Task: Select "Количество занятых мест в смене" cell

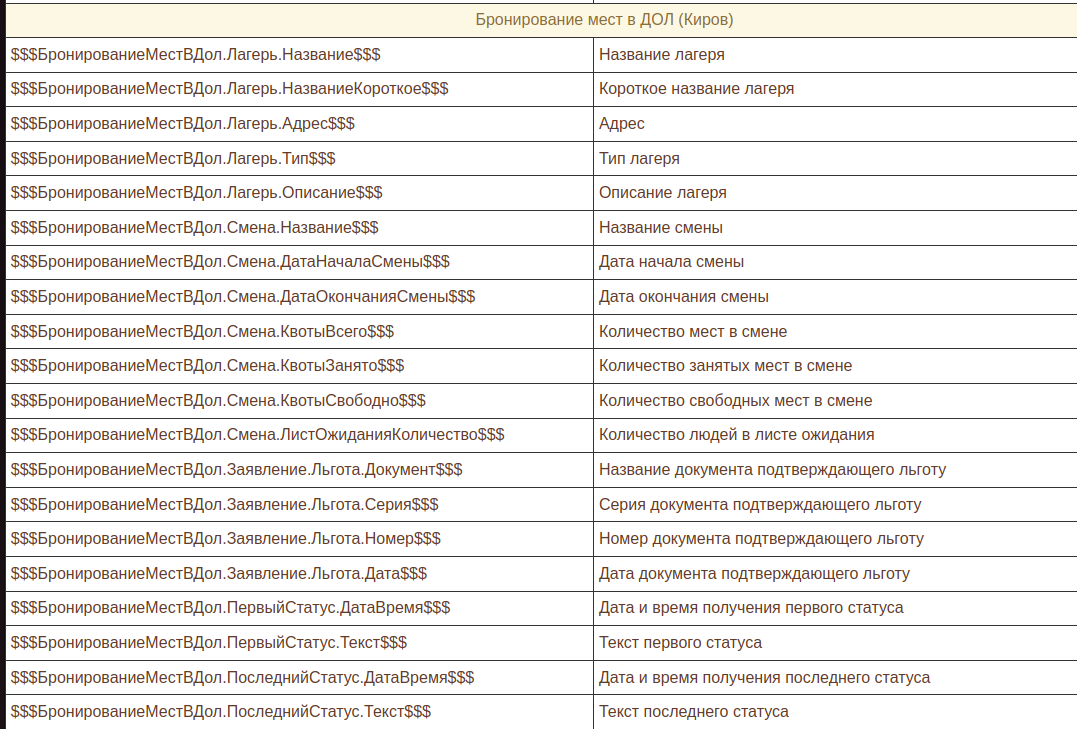Action: [725, 366]
